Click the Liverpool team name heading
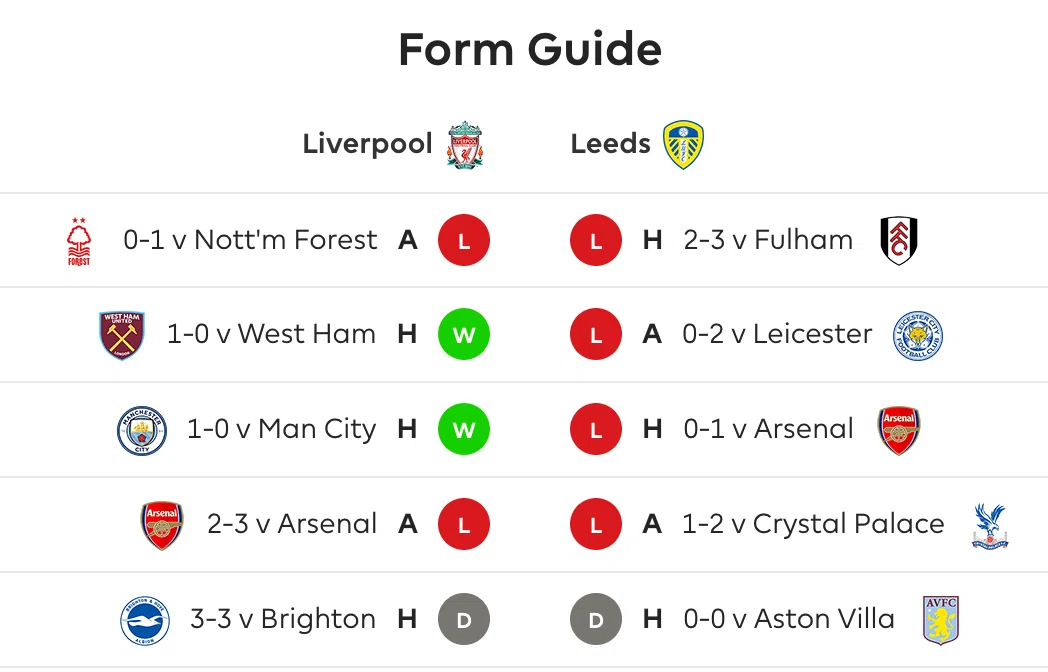This screenshot has height=672, width=1048. point(367,144)
